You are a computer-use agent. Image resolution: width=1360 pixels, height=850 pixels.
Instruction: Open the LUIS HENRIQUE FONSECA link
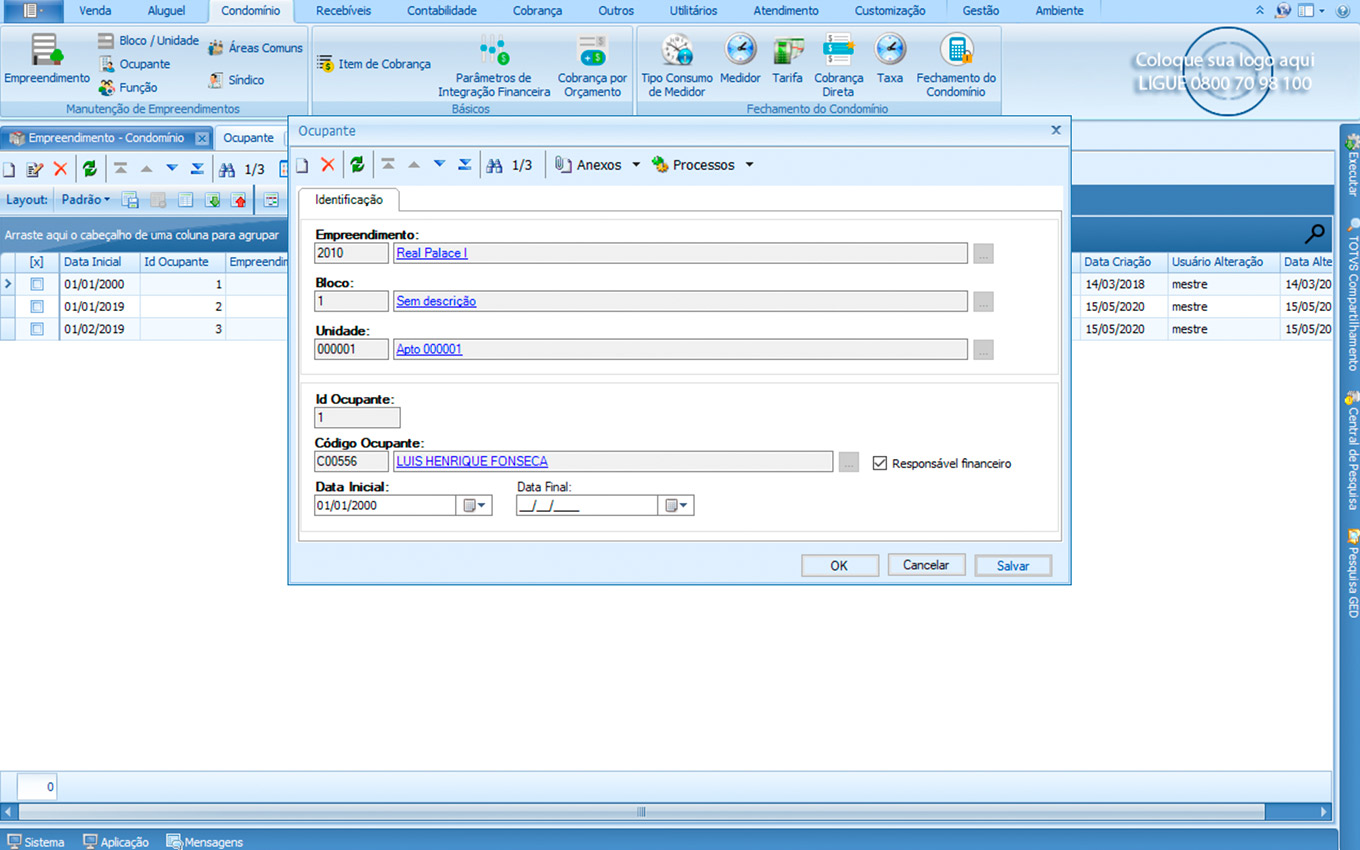(472, 461)
